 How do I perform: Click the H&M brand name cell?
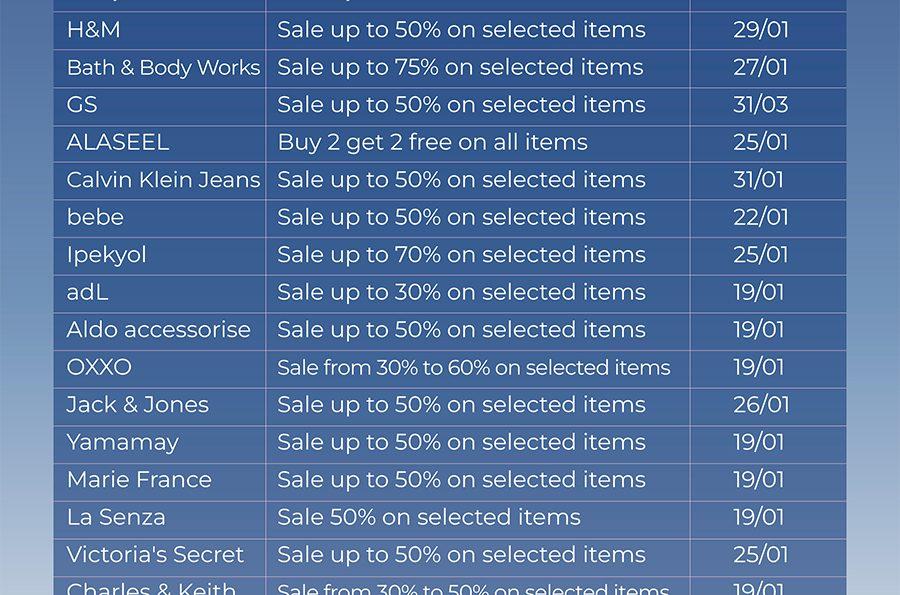(160, 30)
